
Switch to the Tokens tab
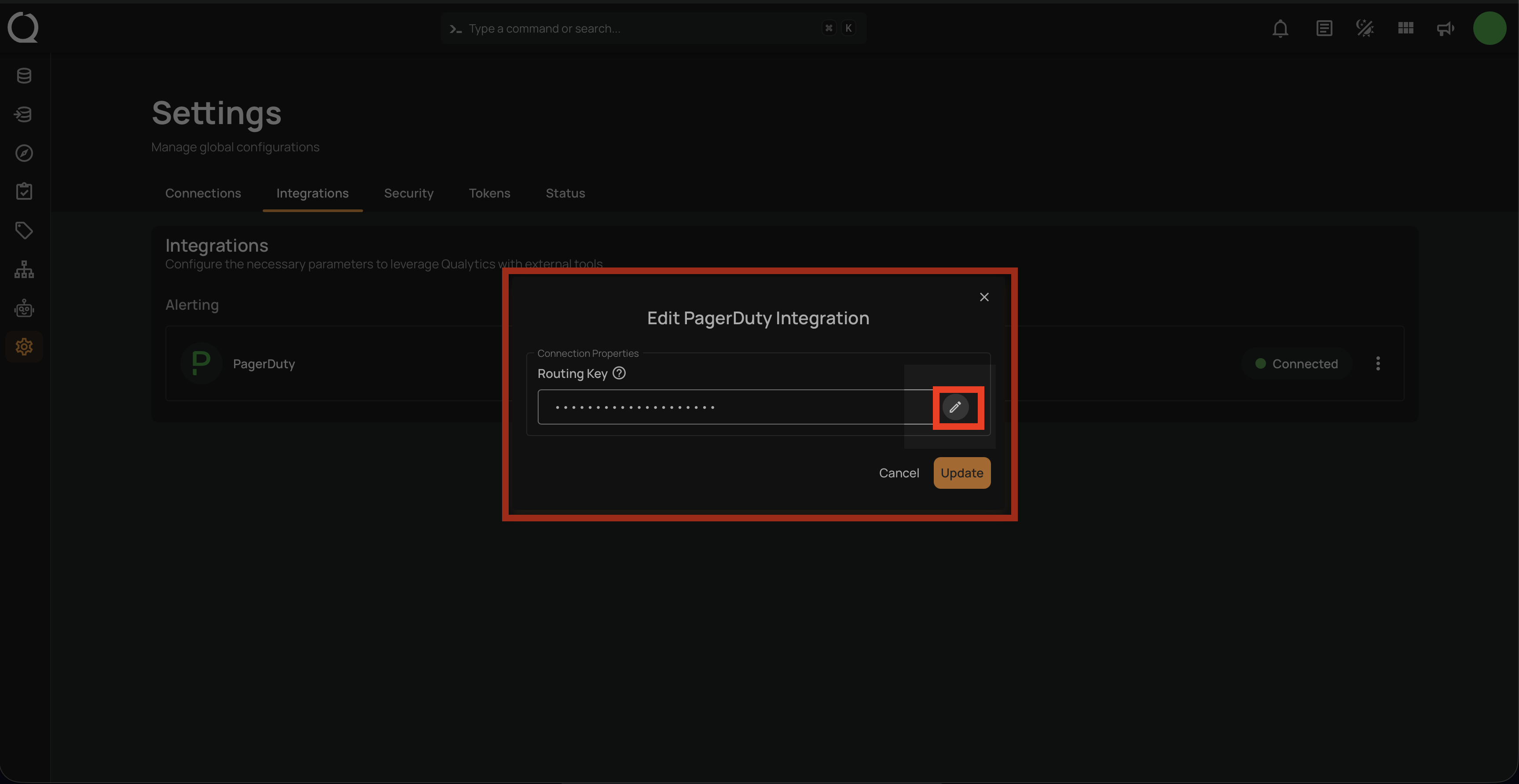click(489, 193)
